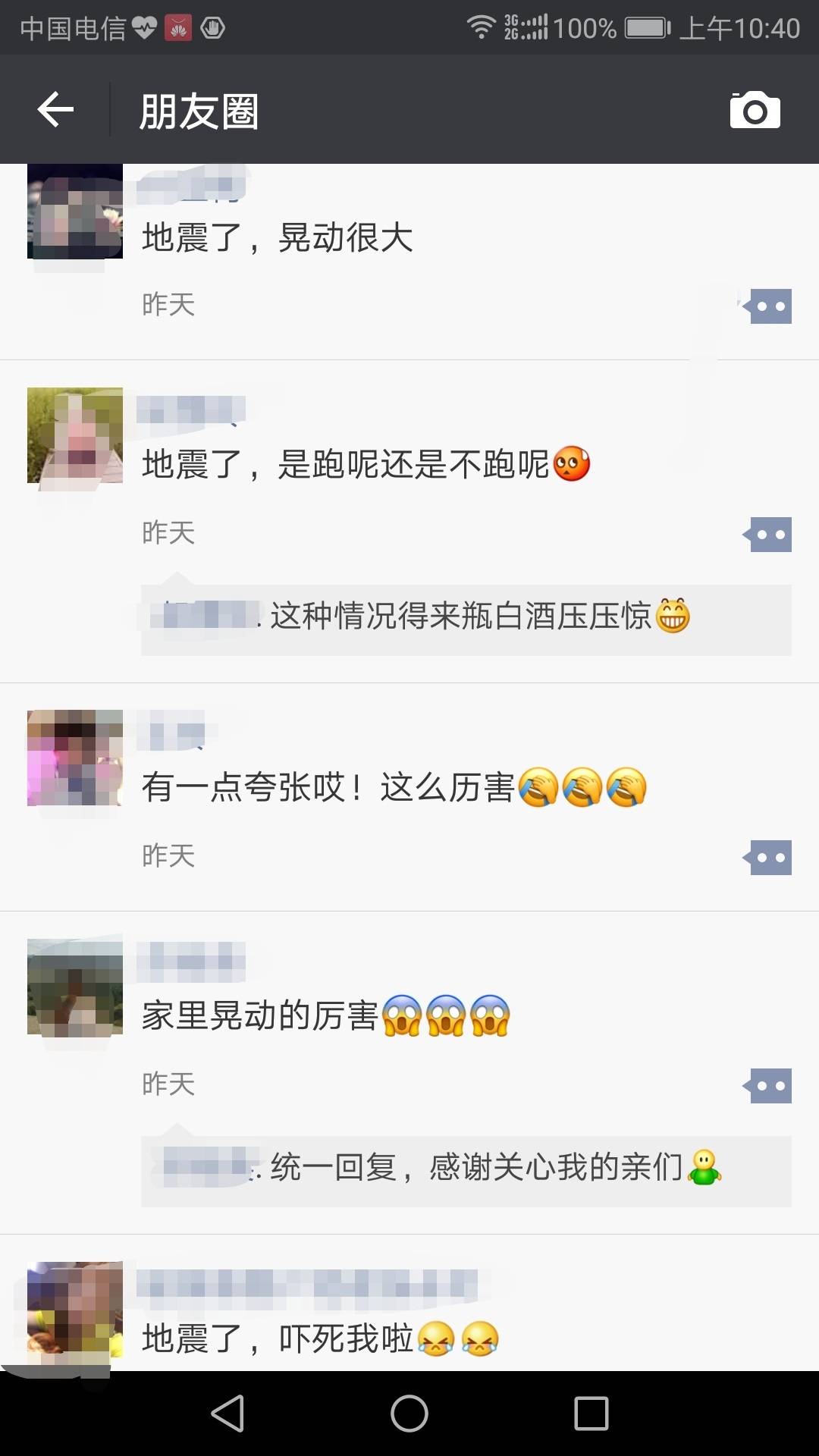
Task: Tap the Android back navigation button
Action: (227, 1414)
